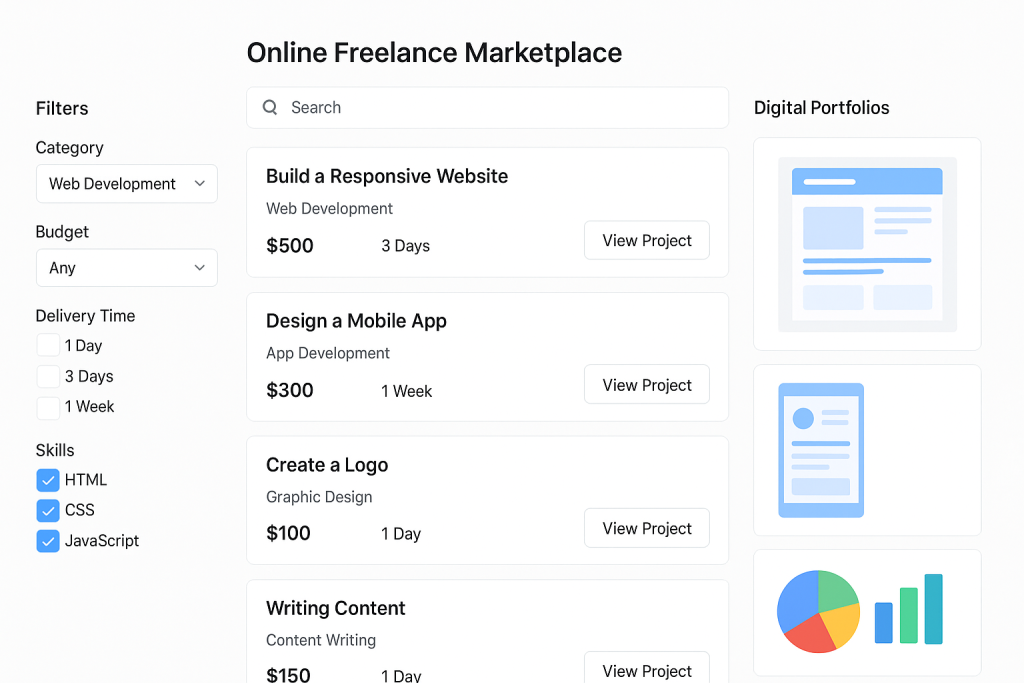Open the mobile phone mockup portfolio
This screenshot has width=1024, height=683.
(820, 450)
